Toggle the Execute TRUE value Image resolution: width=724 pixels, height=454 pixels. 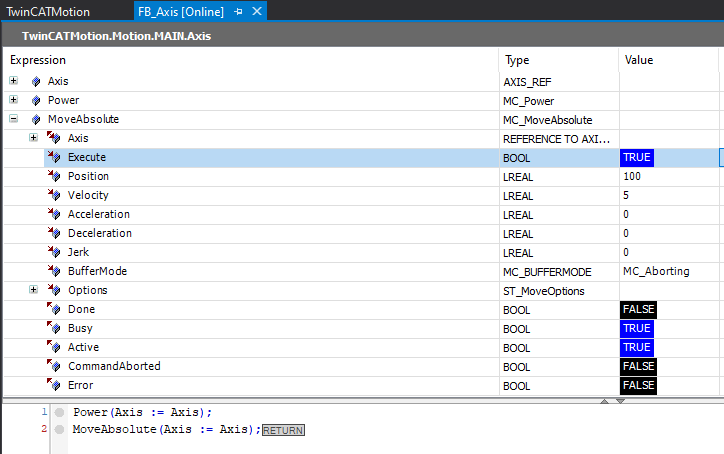click(x=637, y=157)
